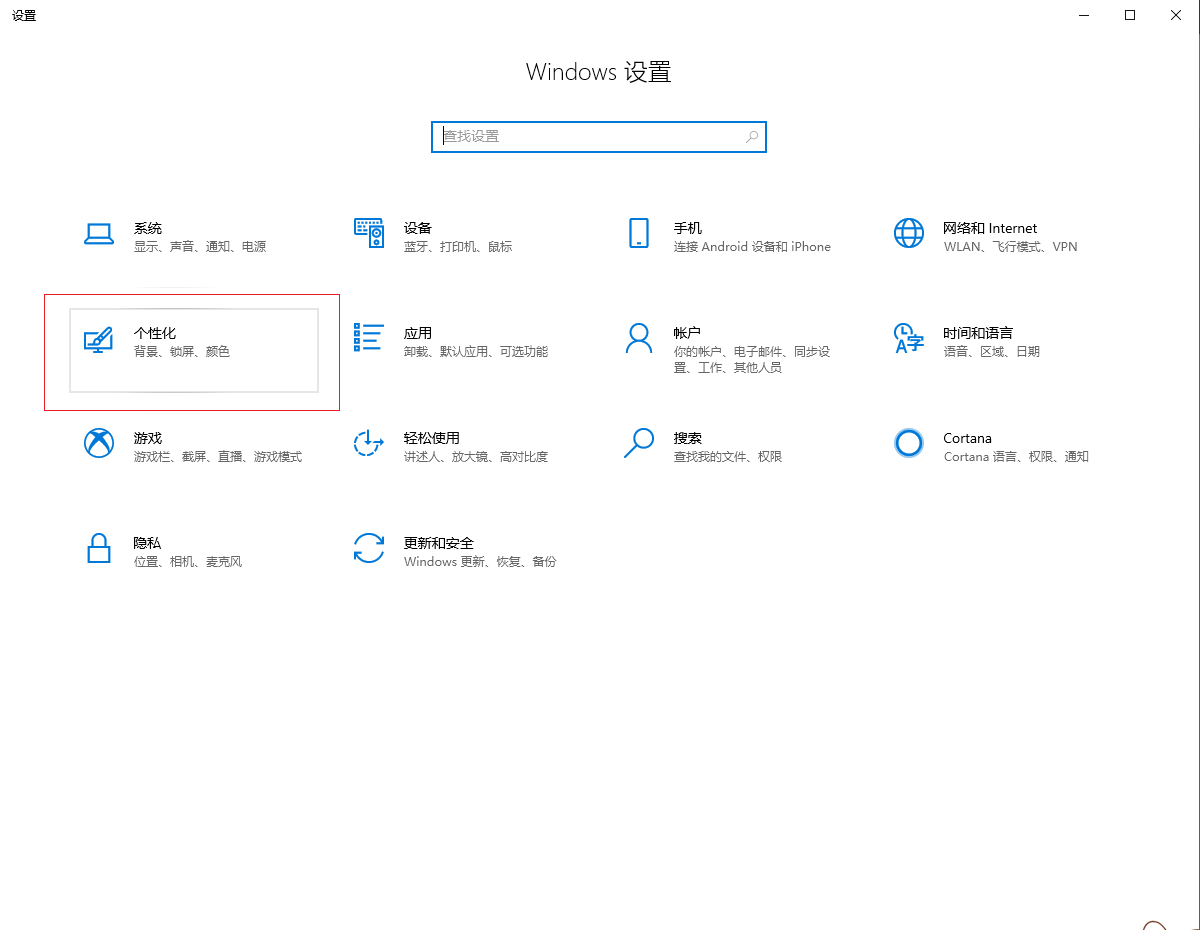Focus the 查找设置 search field
Viewport: 1200px width, 930px height.
click(x=590, y=137)
